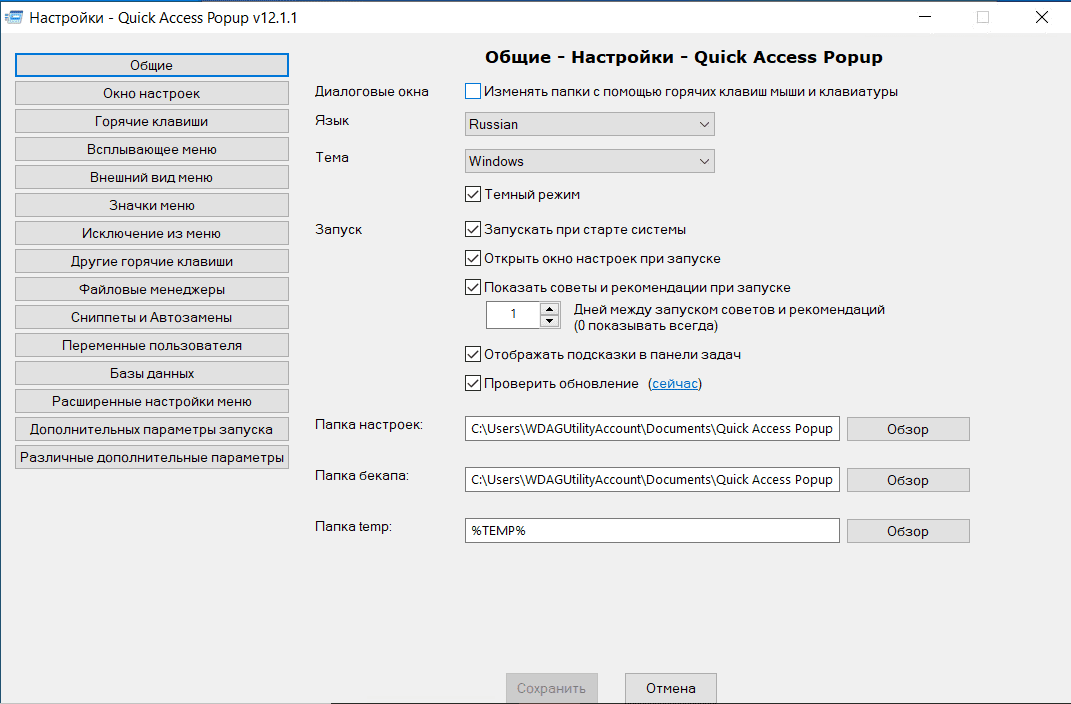Image resolution: width=1071 pixels, height=704 pixels.
Task: Open Различные дополнительные параметры section
Action: click(152, 457)
